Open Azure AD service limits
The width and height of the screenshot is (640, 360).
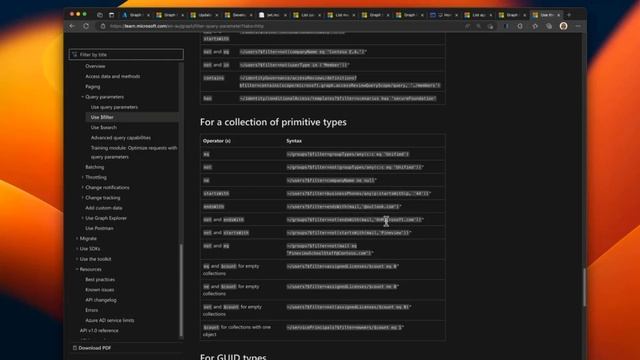(110, 320)
